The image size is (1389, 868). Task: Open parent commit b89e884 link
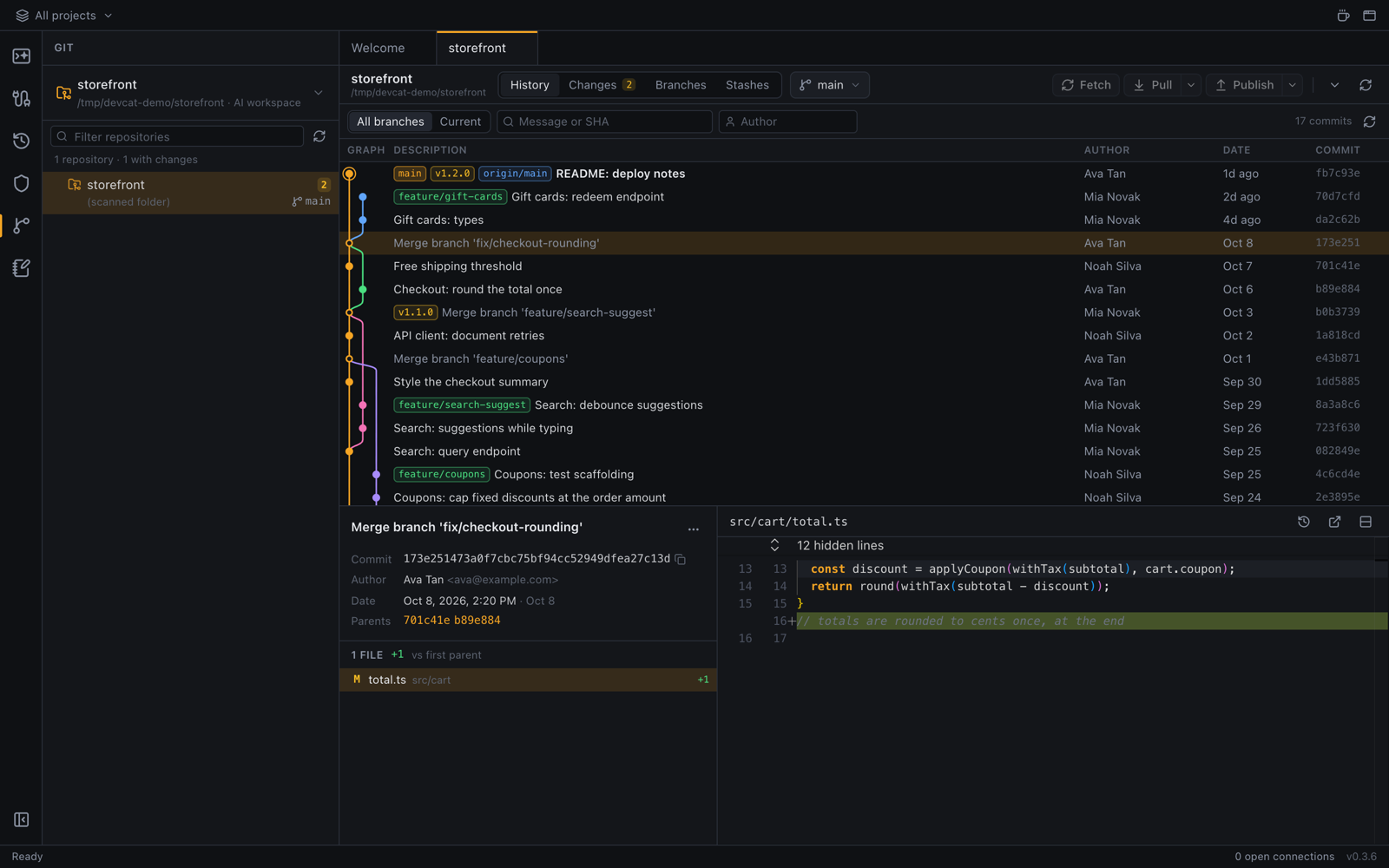(477, 621)
